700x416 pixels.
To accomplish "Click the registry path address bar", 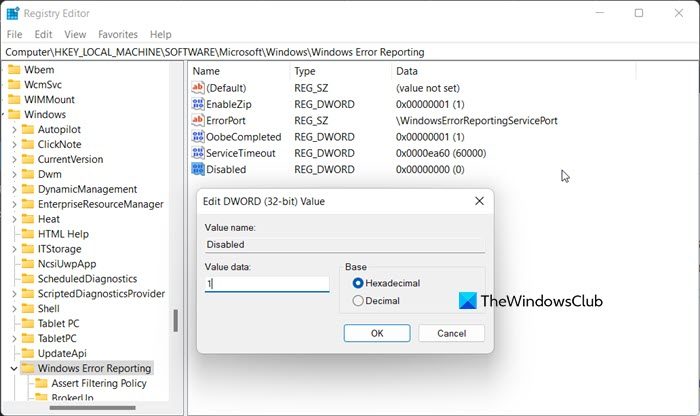I will 350,52.
